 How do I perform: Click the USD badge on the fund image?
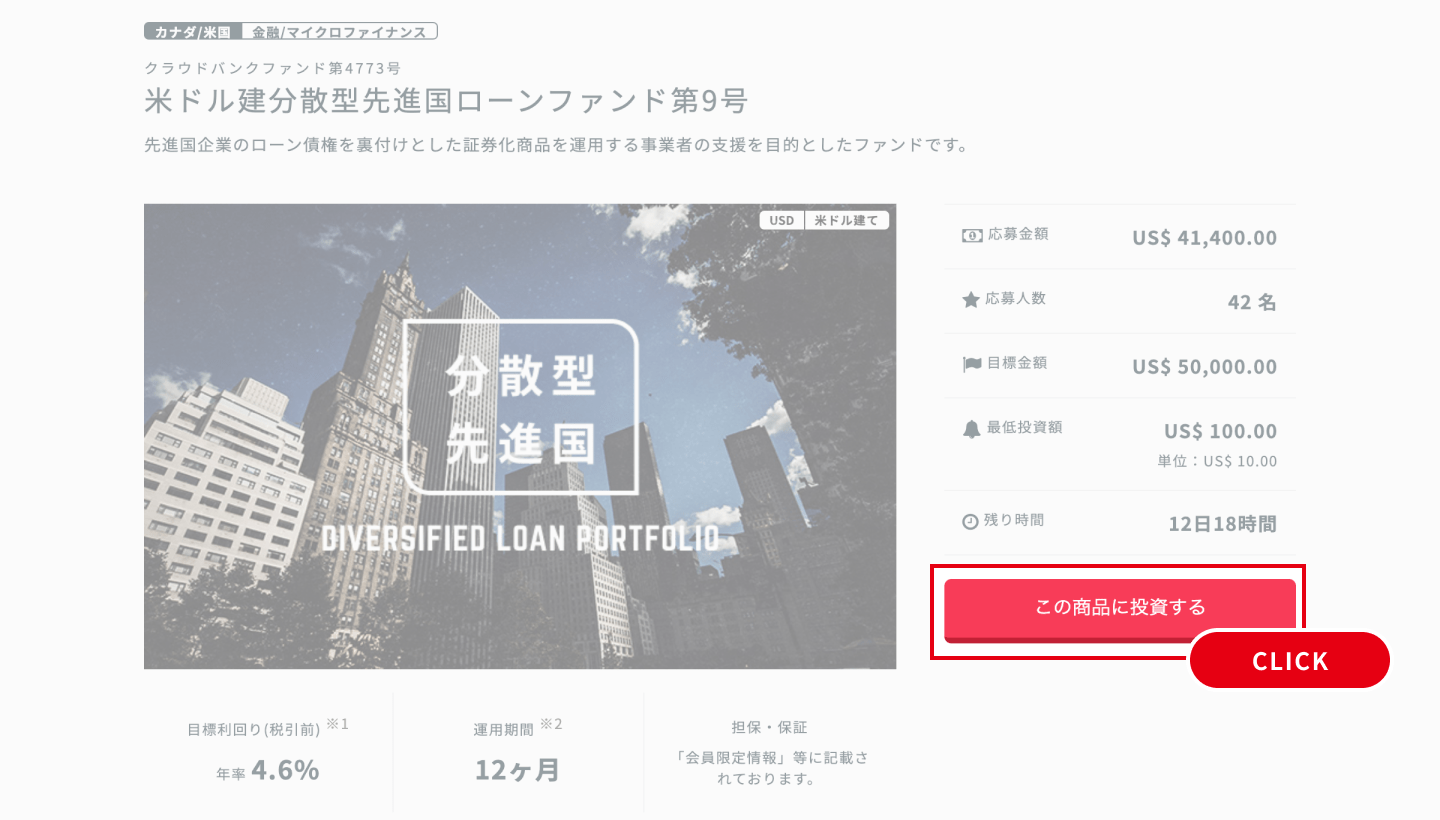(x=782, y=220)
